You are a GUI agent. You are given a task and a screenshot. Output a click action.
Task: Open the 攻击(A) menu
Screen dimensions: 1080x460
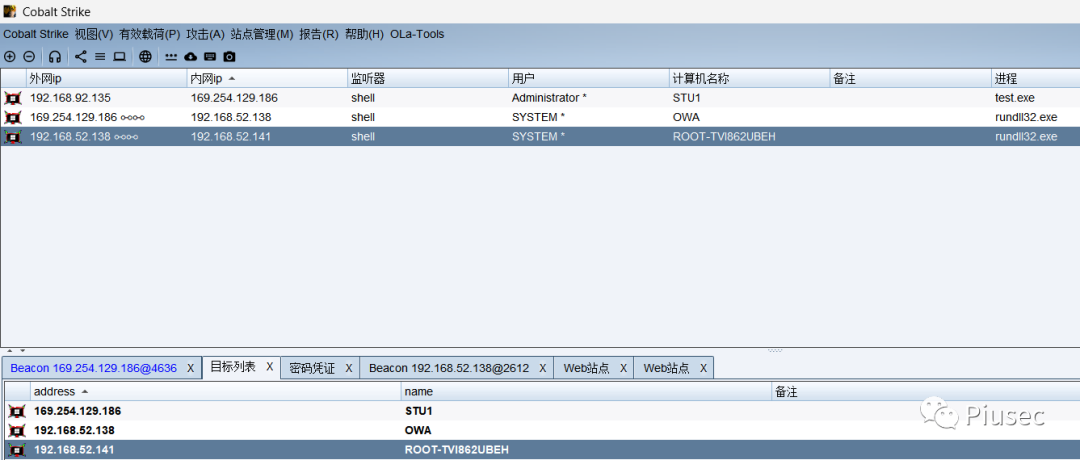[205, 34]
